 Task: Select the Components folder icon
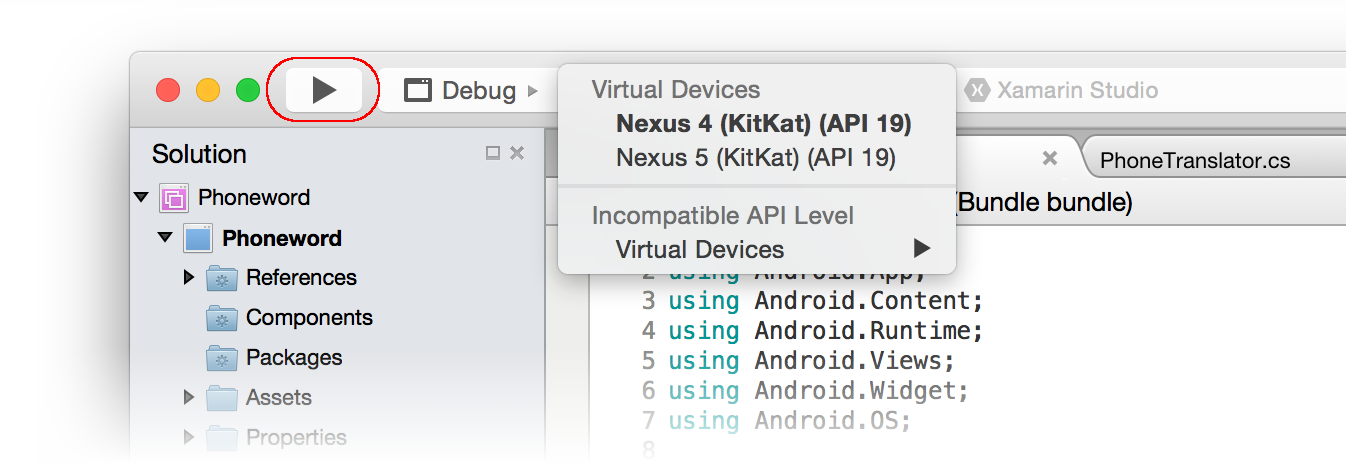(x=221, y=318)
